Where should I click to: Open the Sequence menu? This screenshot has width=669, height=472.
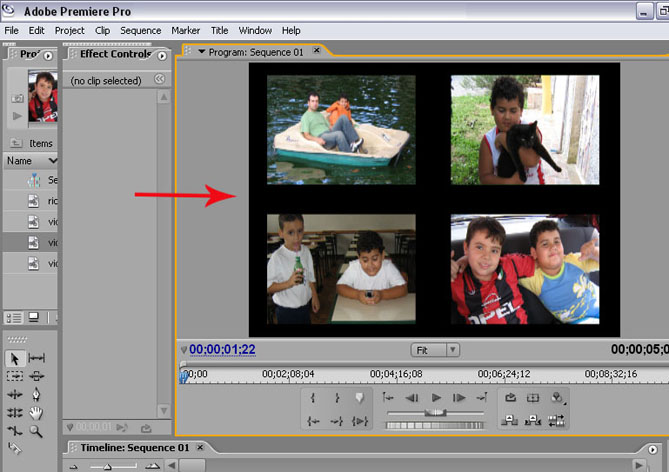[x=140, y=31]
